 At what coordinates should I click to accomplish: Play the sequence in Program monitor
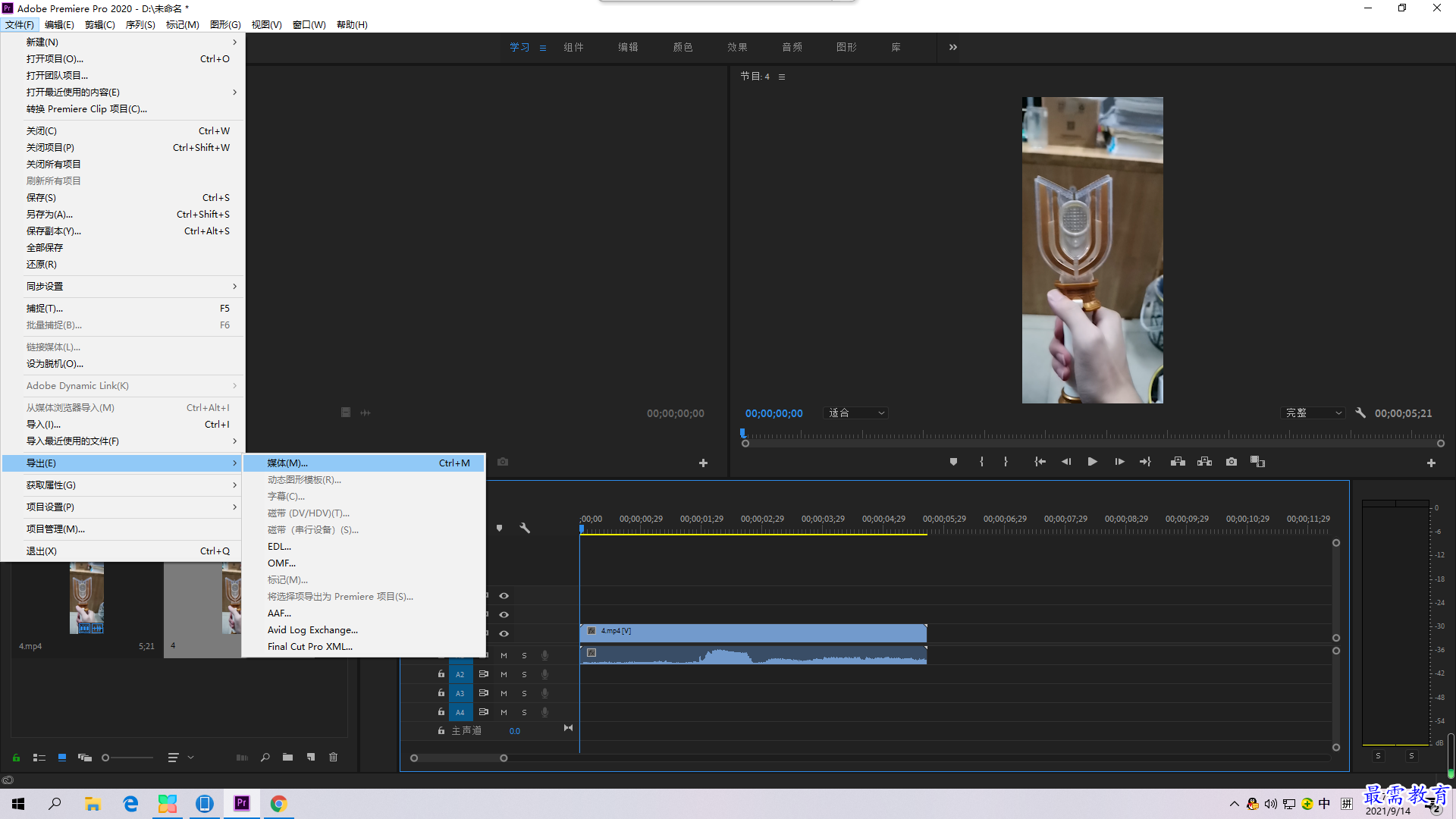pos(1092,462)
